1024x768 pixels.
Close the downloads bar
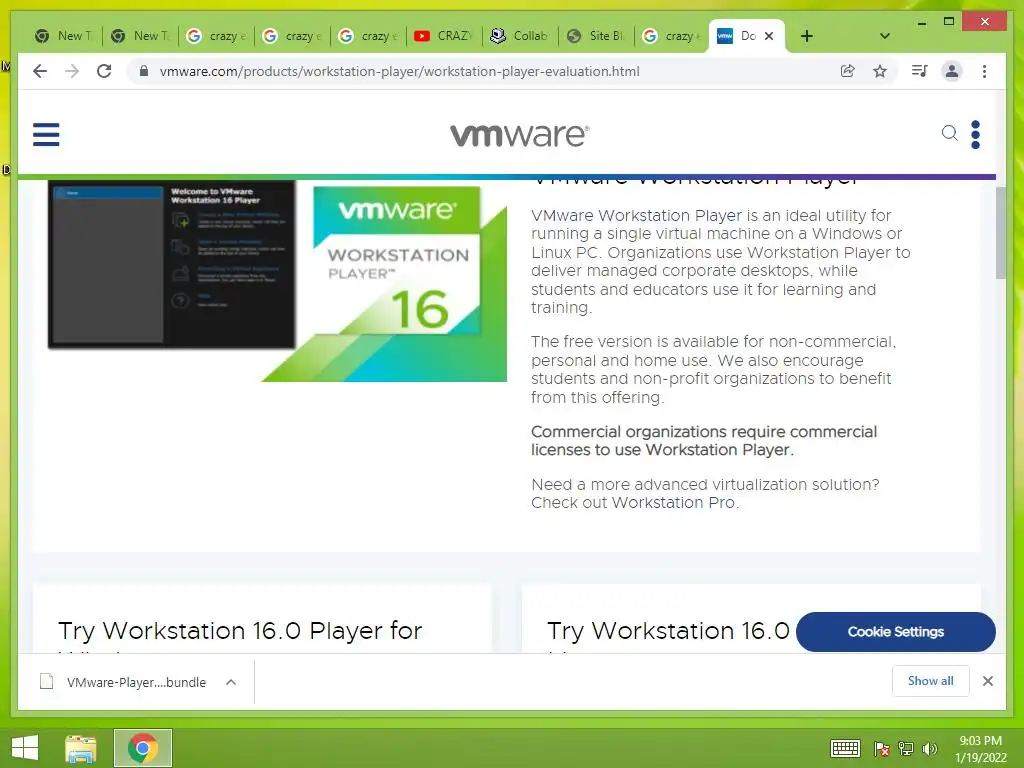(987, 681)
